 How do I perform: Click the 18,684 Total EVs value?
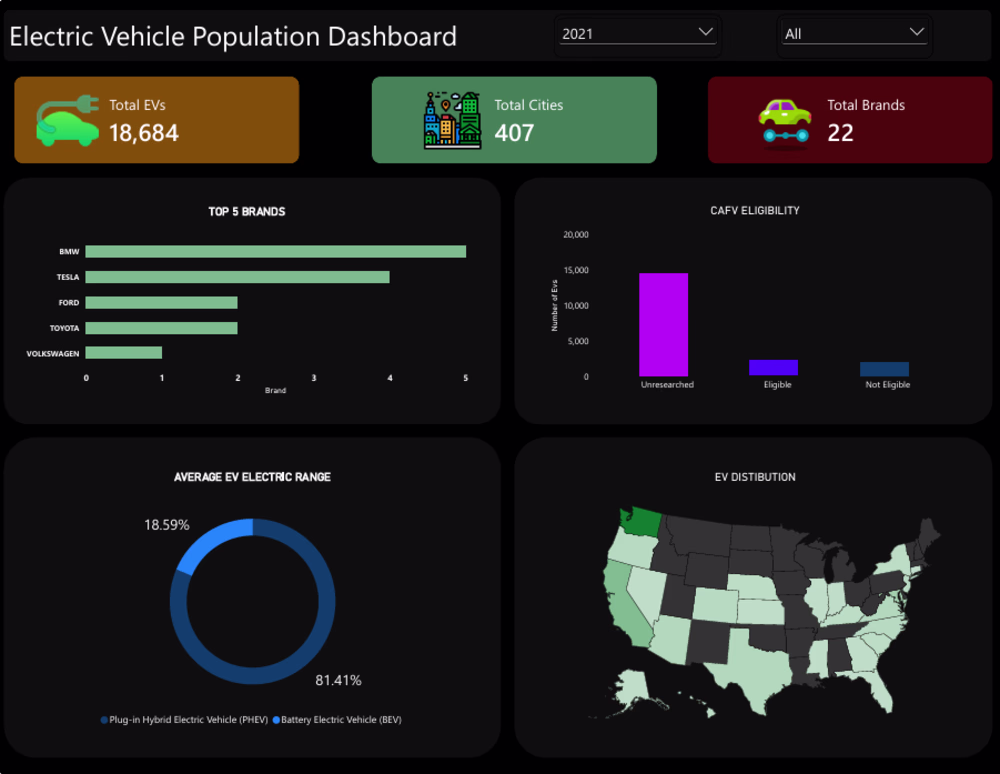(144, 133)
